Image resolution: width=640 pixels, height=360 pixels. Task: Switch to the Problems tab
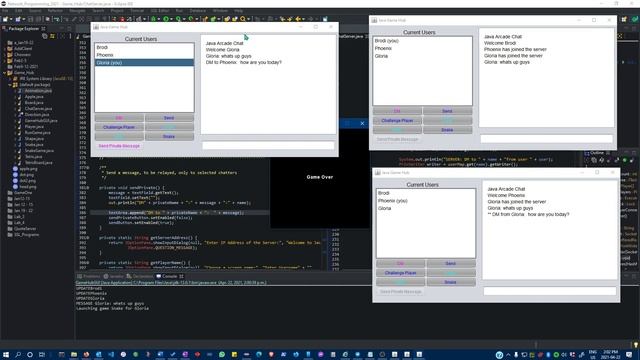[89, 276]
